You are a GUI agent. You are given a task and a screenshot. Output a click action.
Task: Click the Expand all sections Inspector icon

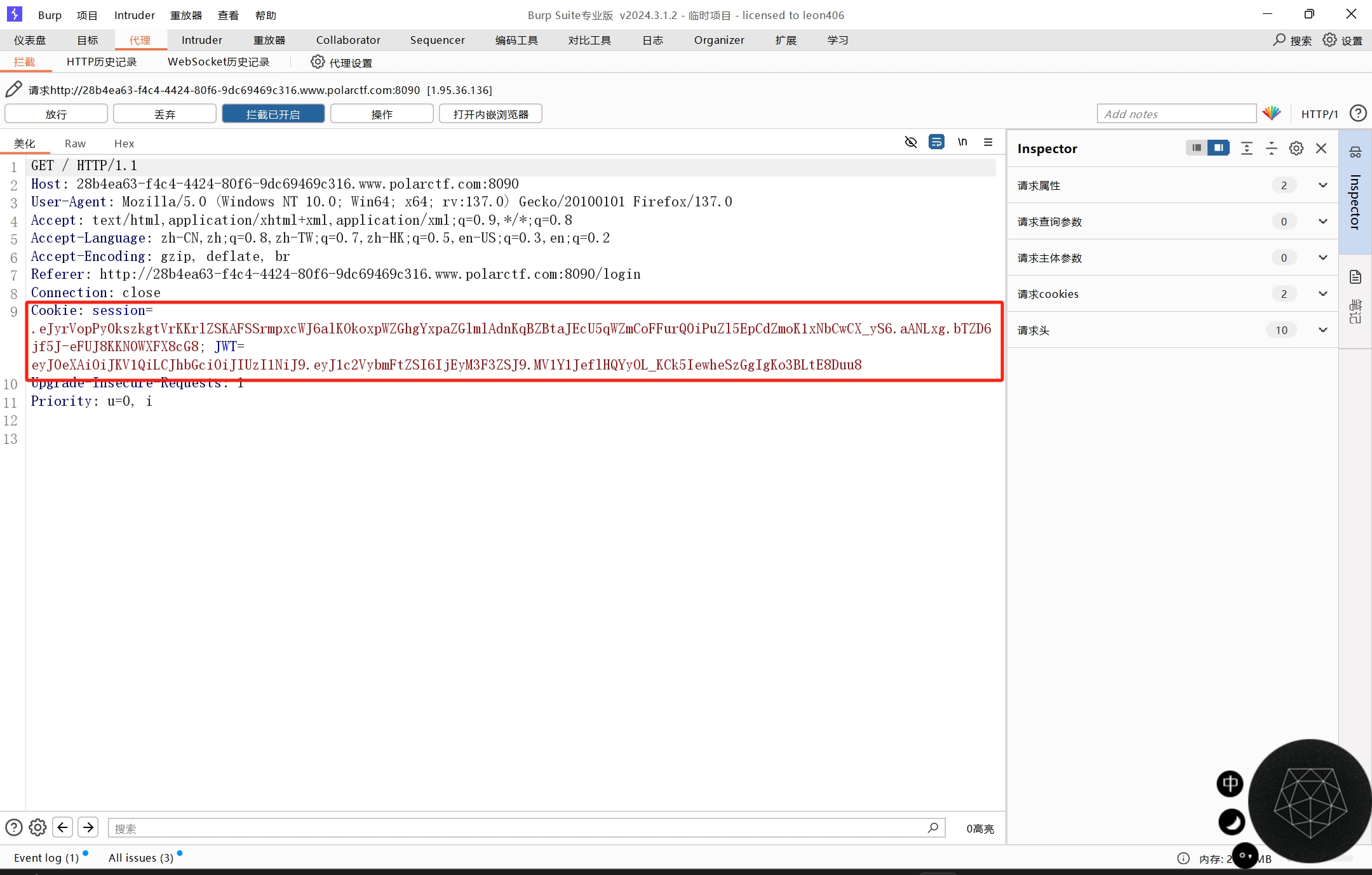point(1246,149)
